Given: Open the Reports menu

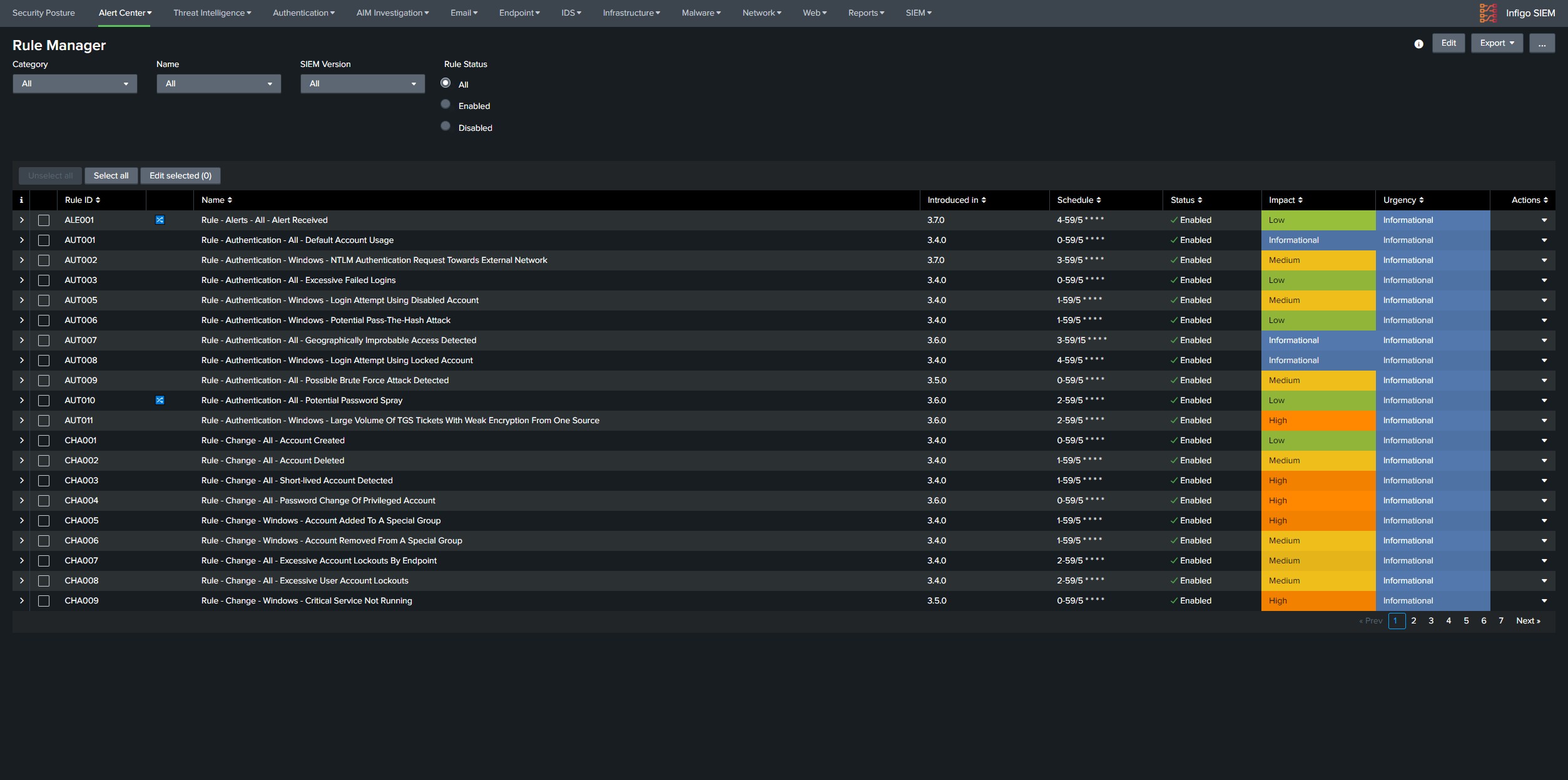Looking at the screenshot, I should 866,13.
